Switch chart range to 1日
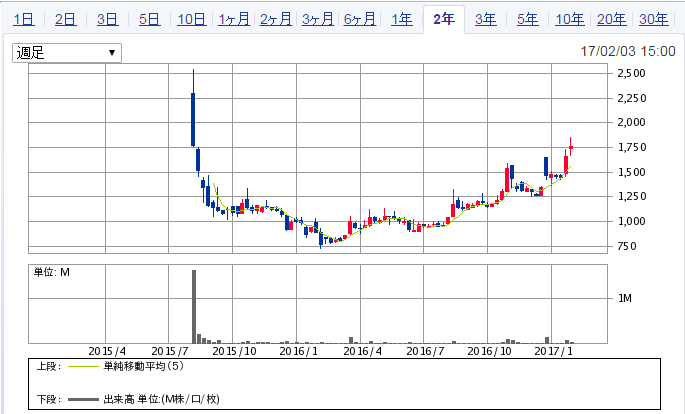 click(24, 19)
